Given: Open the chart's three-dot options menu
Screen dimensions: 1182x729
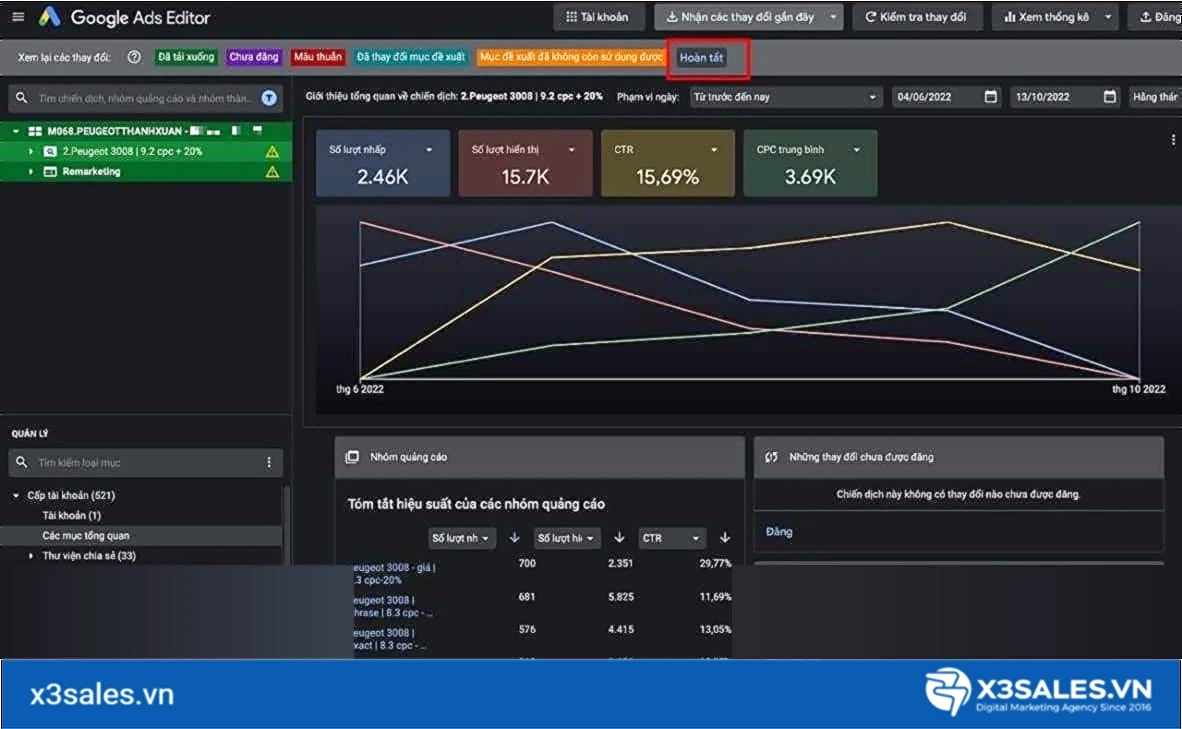Looking at the screenshot, I should tap(1172, 139).
